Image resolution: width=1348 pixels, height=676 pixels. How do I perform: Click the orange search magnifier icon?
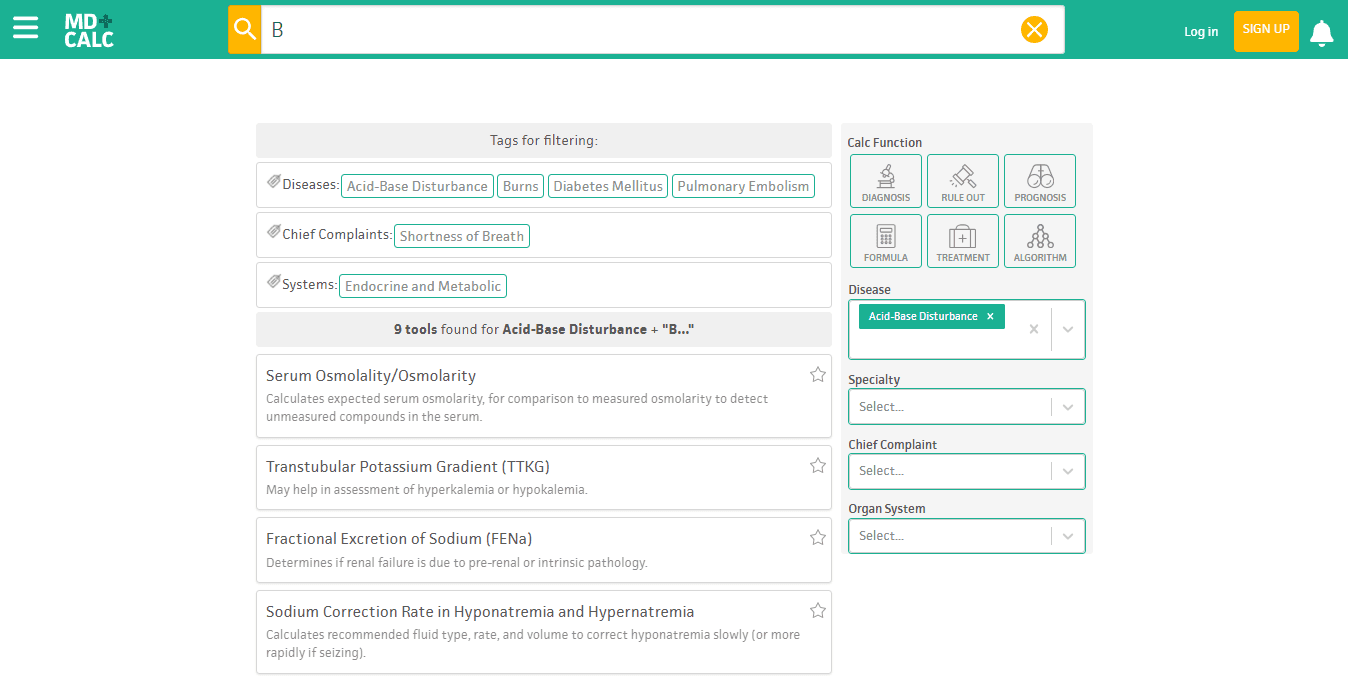click(x=245, y=29)
